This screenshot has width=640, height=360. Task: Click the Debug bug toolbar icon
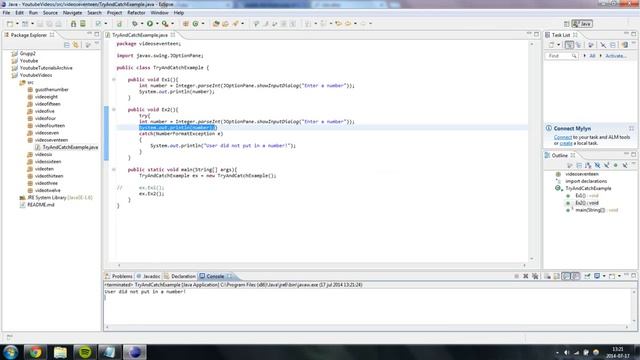pos(135,24)
